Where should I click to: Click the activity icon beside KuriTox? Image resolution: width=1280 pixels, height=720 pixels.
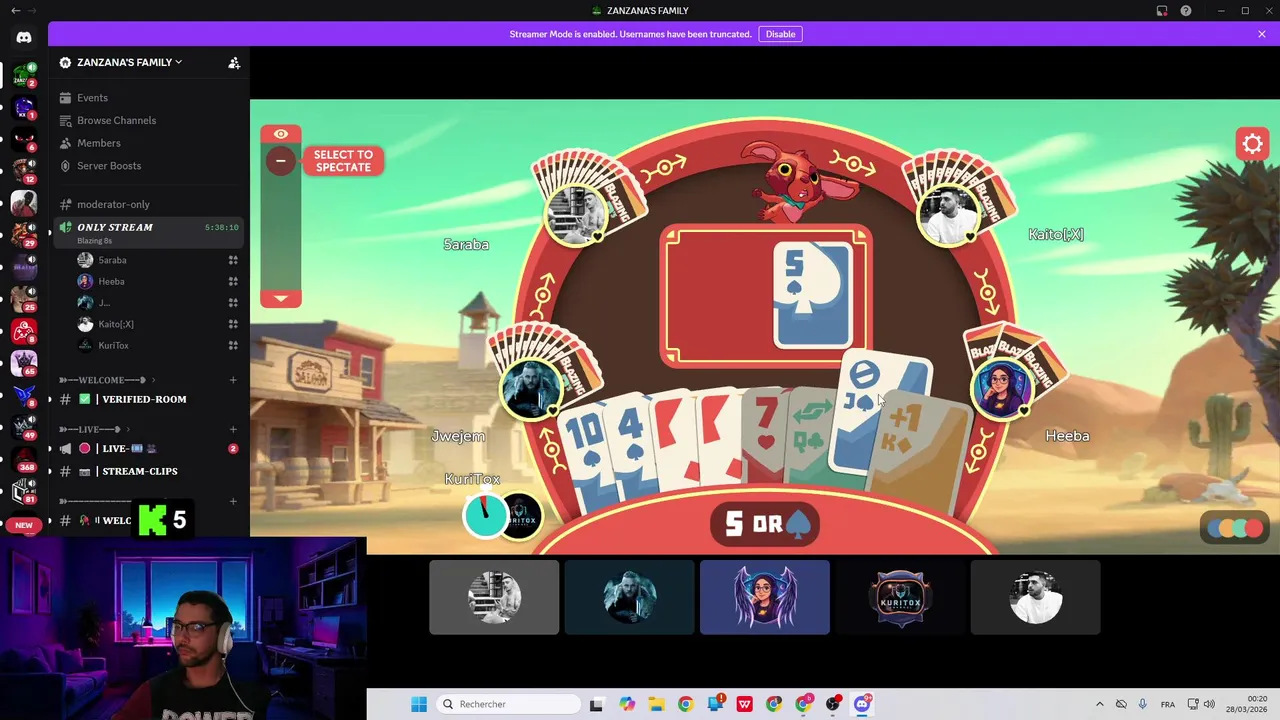click(233, 346)
